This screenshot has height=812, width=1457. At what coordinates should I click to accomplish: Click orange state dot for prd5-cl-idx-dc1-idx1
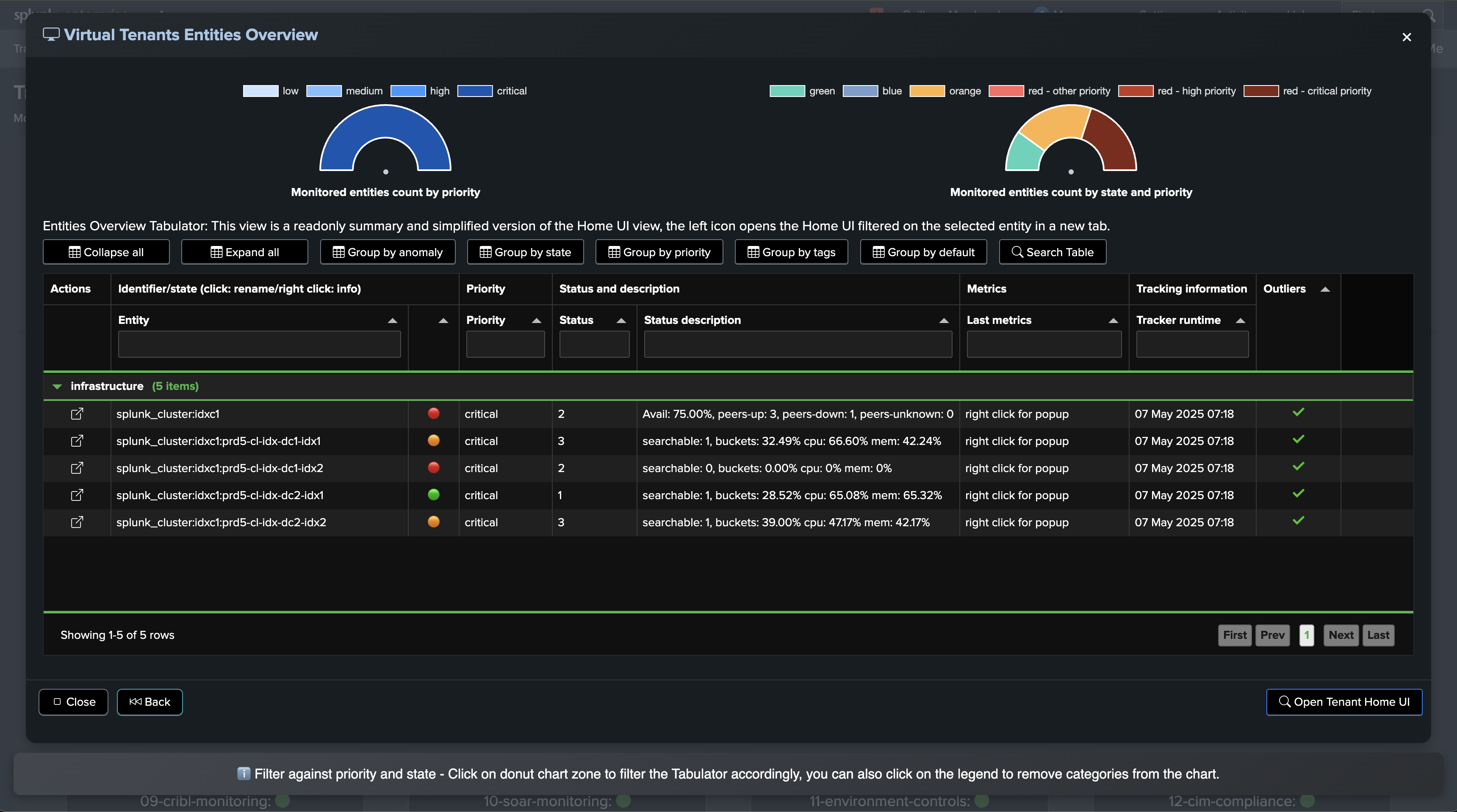pos(434,440)
